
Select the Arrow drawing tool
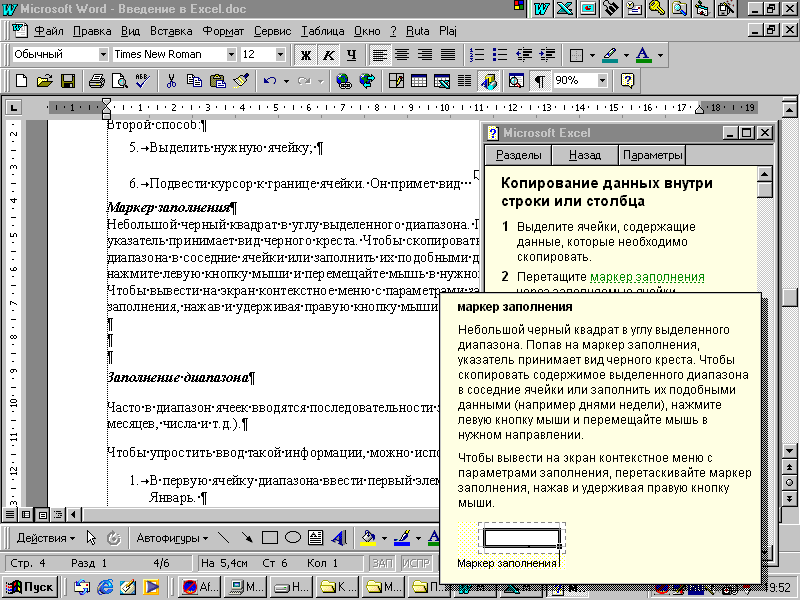(x=246, y=538)
